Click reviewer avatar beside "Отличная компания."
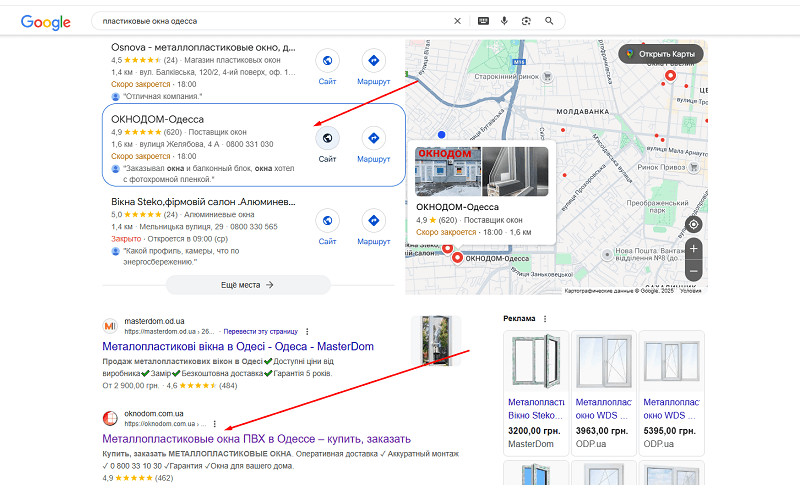 tap(116, 96)
